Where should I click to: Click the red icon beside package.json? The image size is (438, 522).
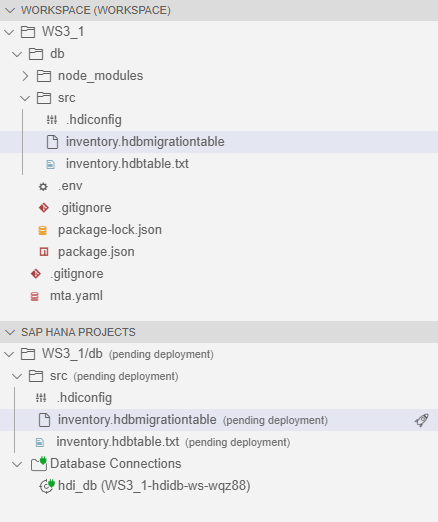[44, 252]
